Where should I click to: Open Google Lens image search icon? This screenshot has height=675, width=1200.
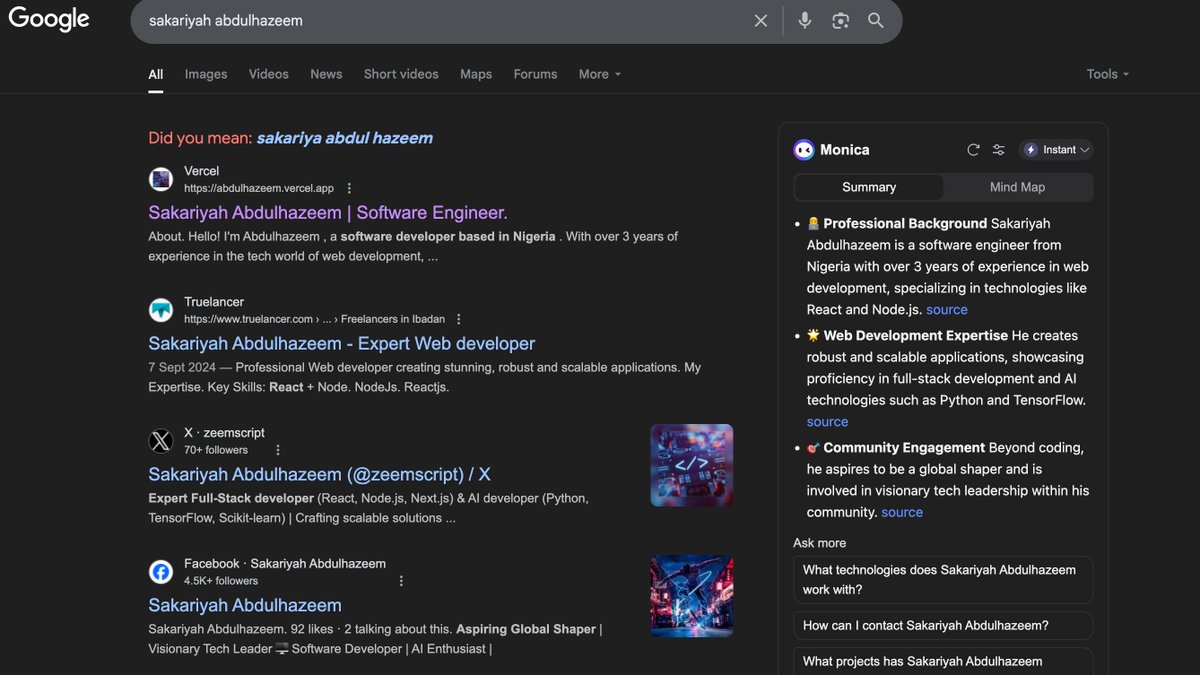pos(840,21)
